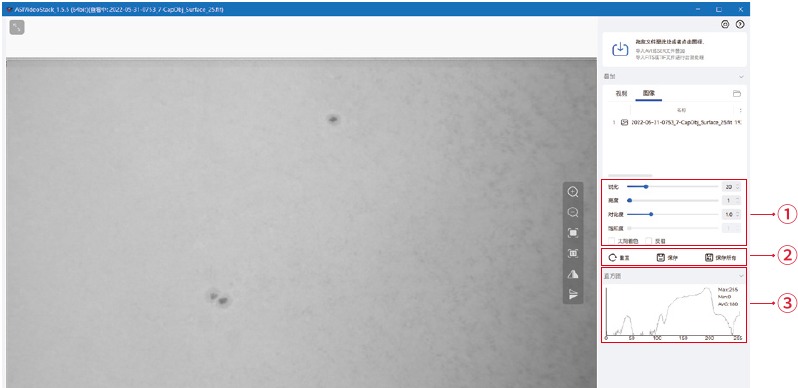This screenshot has width=798, height=388.
Task: Click the contrast value stepper showing 1.0
Action: (731, 214)
